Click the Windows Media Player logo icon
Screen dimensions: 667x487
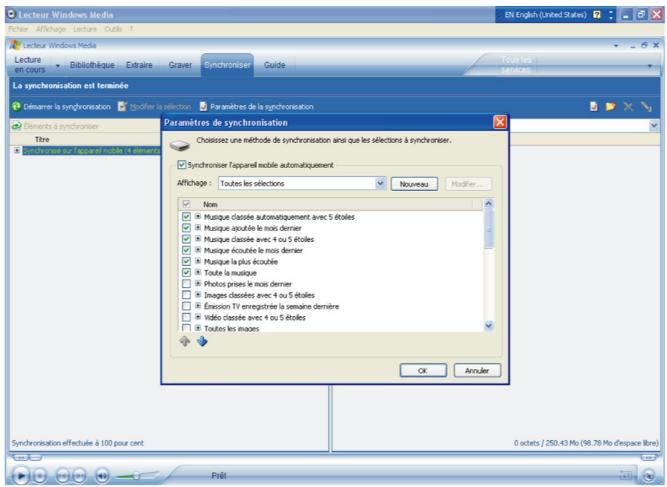16,45
